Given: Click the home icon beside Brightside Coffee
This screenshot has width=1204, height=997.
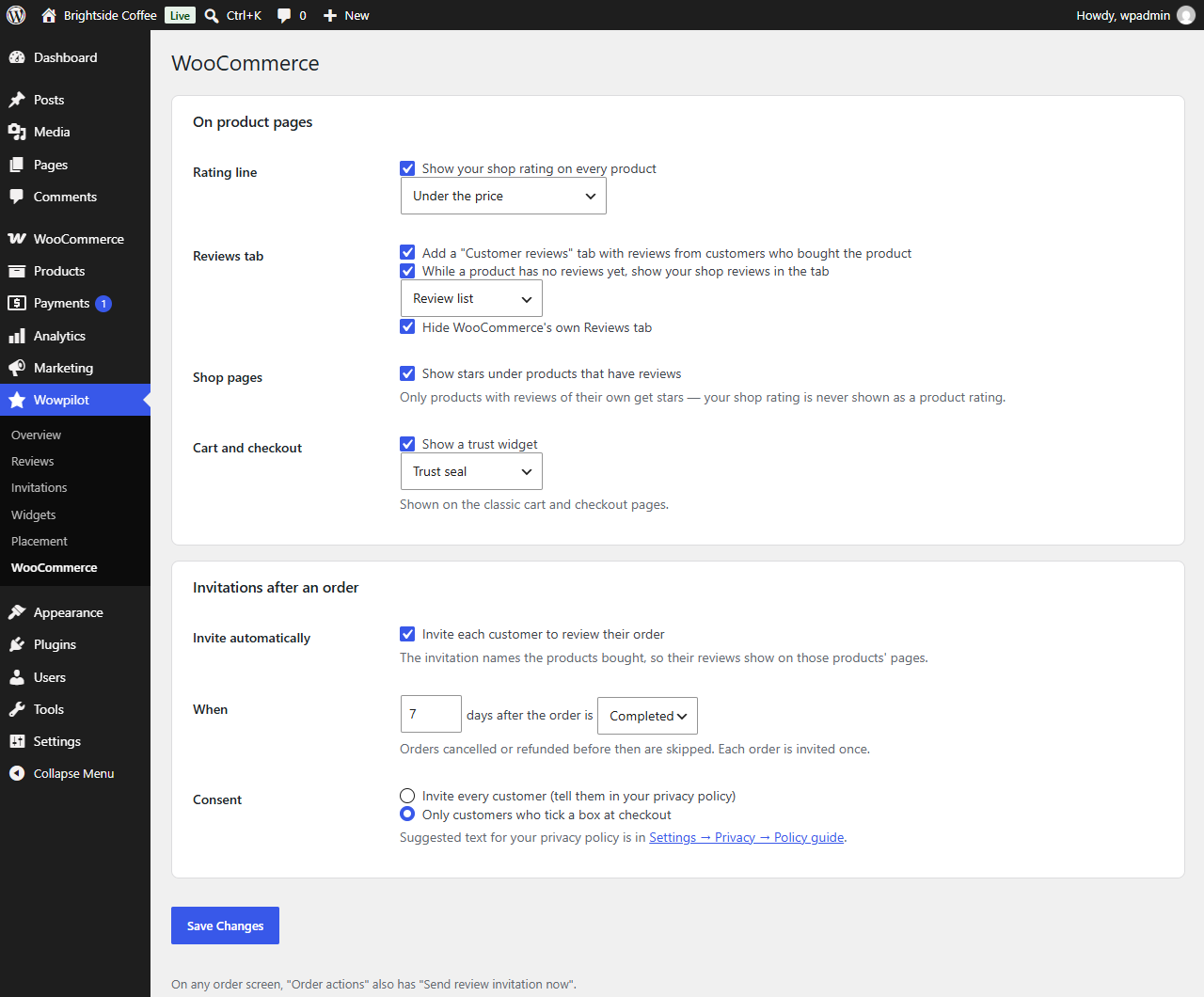Looking at the screenshot, I should tap(49, 15).
